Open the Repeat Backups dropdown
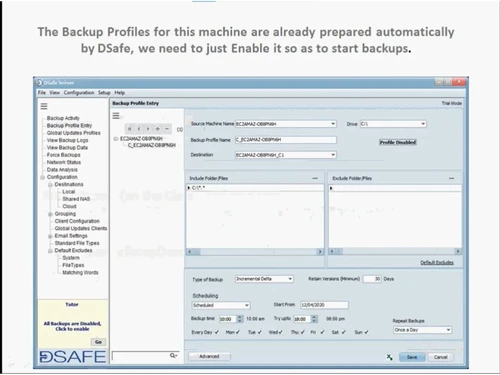 pos(448,330)
